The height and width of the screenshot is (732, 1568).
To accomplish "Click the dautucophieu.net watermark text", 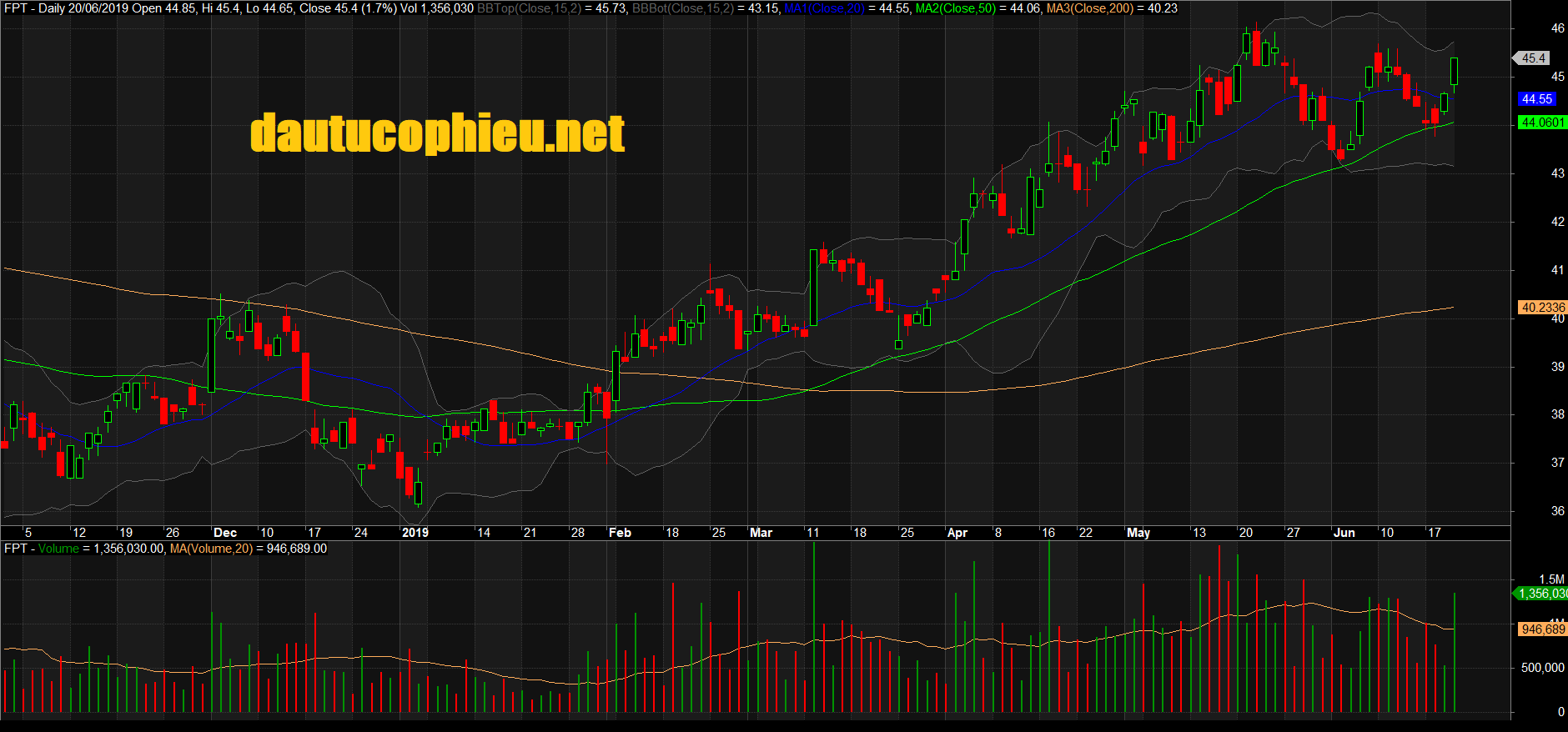I will [437, 134].
